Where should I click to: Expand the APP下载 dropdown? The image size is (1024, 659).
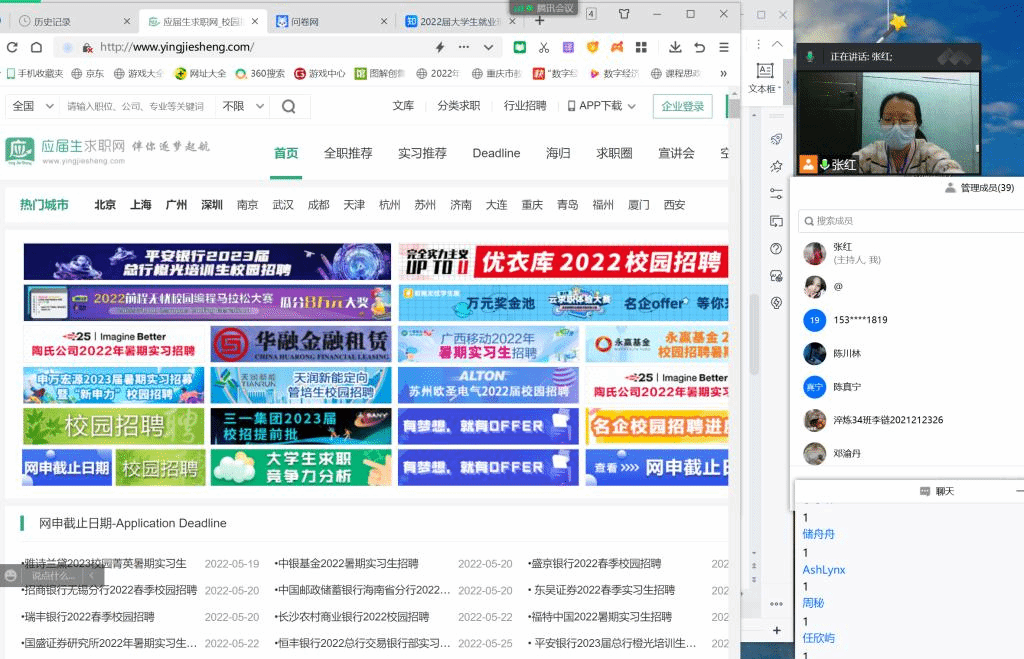click(x=601, y=106)
